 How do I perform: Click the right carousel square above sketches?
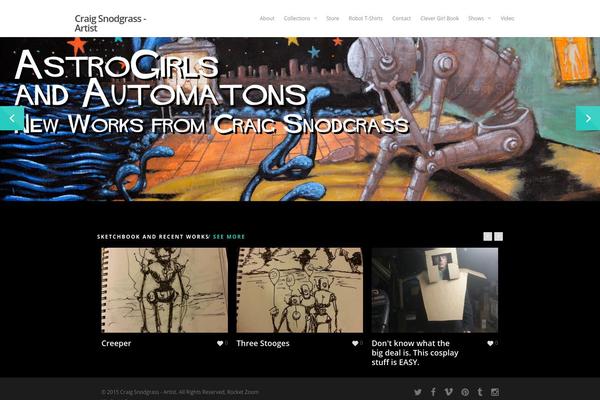point(498,237)
